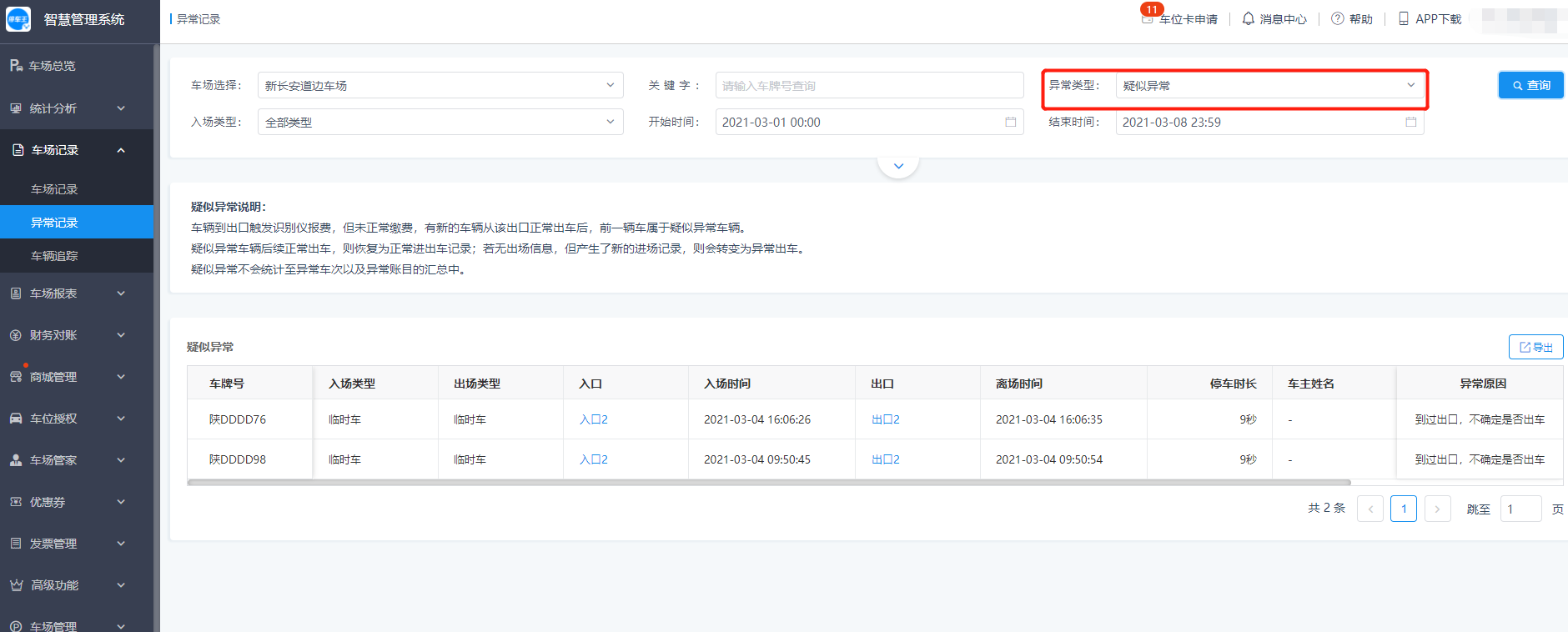Click the 查询 search button
Viewport: 1568px width, 632px height.
(x=1530, y=85)
